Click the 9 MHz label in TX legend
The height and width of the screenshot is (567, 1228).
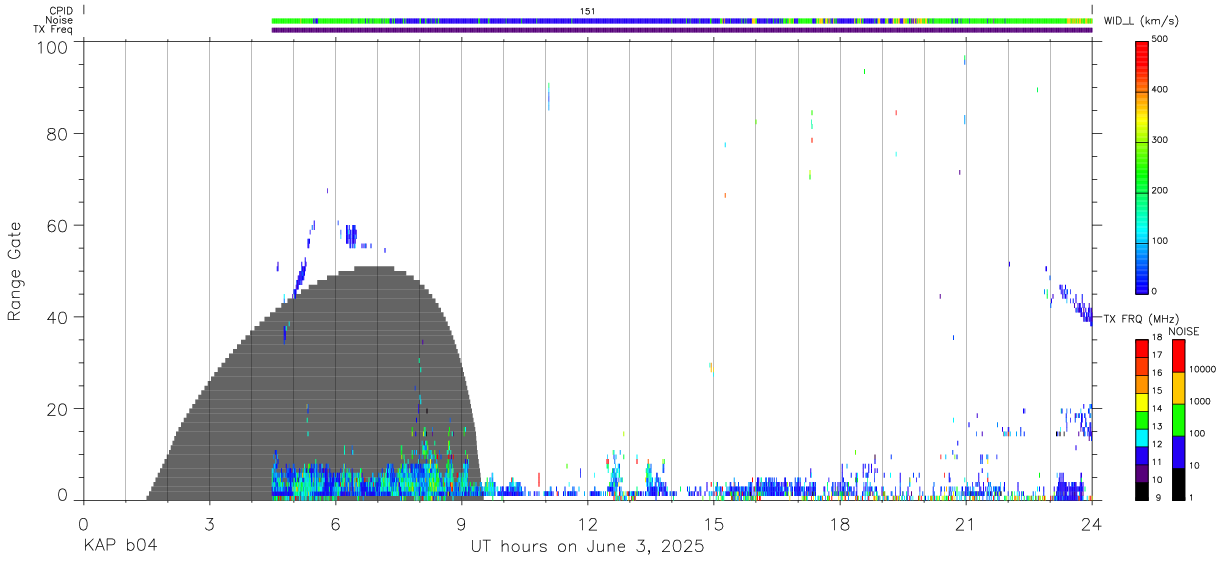[x=1160, y=497]
